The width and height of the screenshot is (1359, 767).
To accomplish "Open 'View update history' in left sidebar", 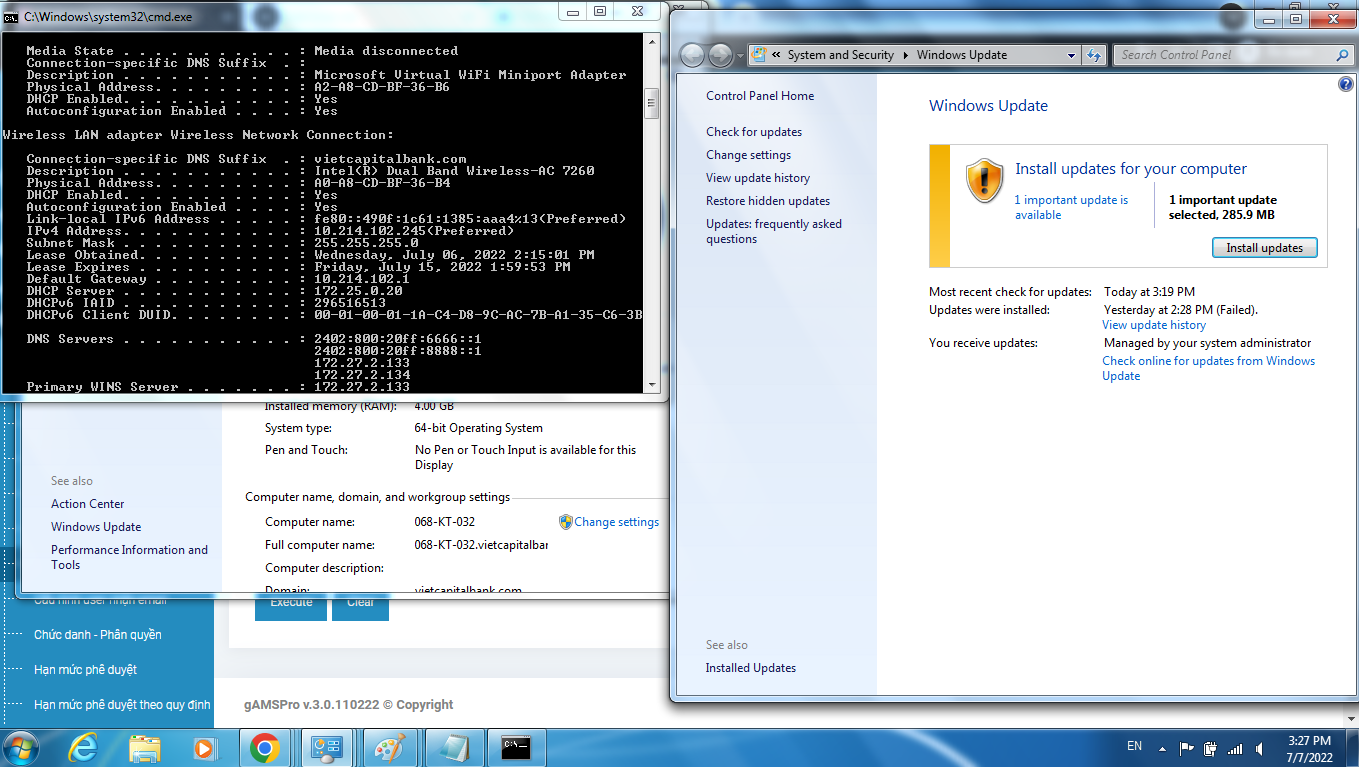I will click(758, 178).
